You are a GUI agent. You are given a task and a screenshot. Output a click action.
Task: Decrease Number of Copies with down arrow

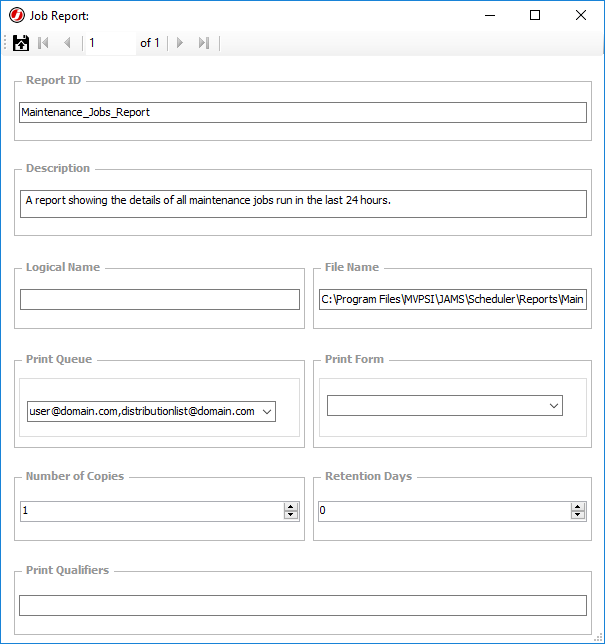[291, 515]
